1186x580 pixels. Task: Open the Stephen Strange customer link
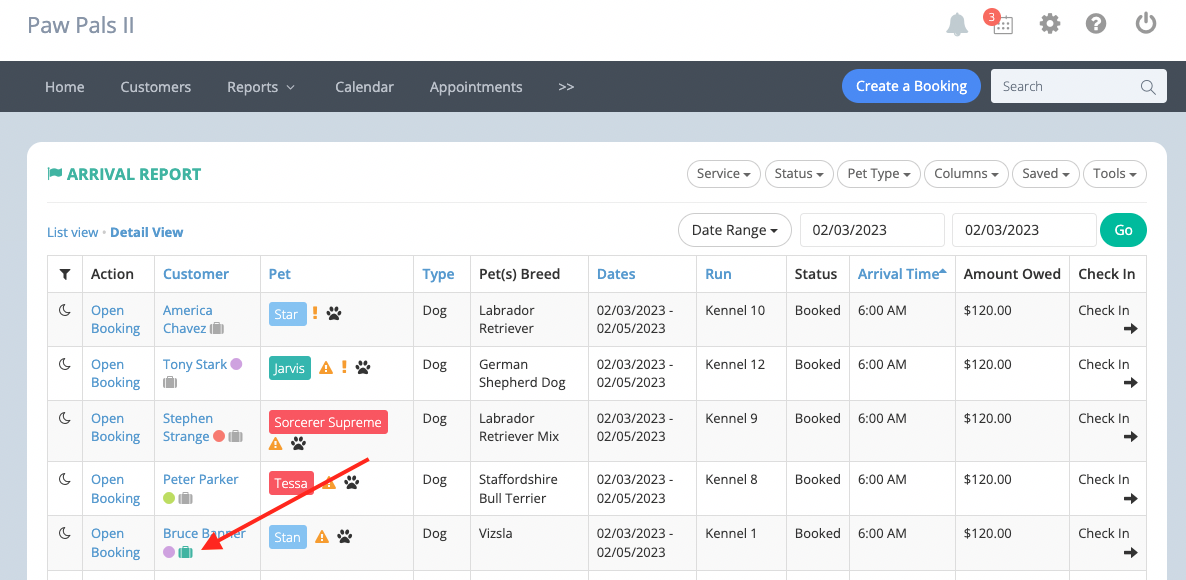pyautogui.click(x=188, y=427)
